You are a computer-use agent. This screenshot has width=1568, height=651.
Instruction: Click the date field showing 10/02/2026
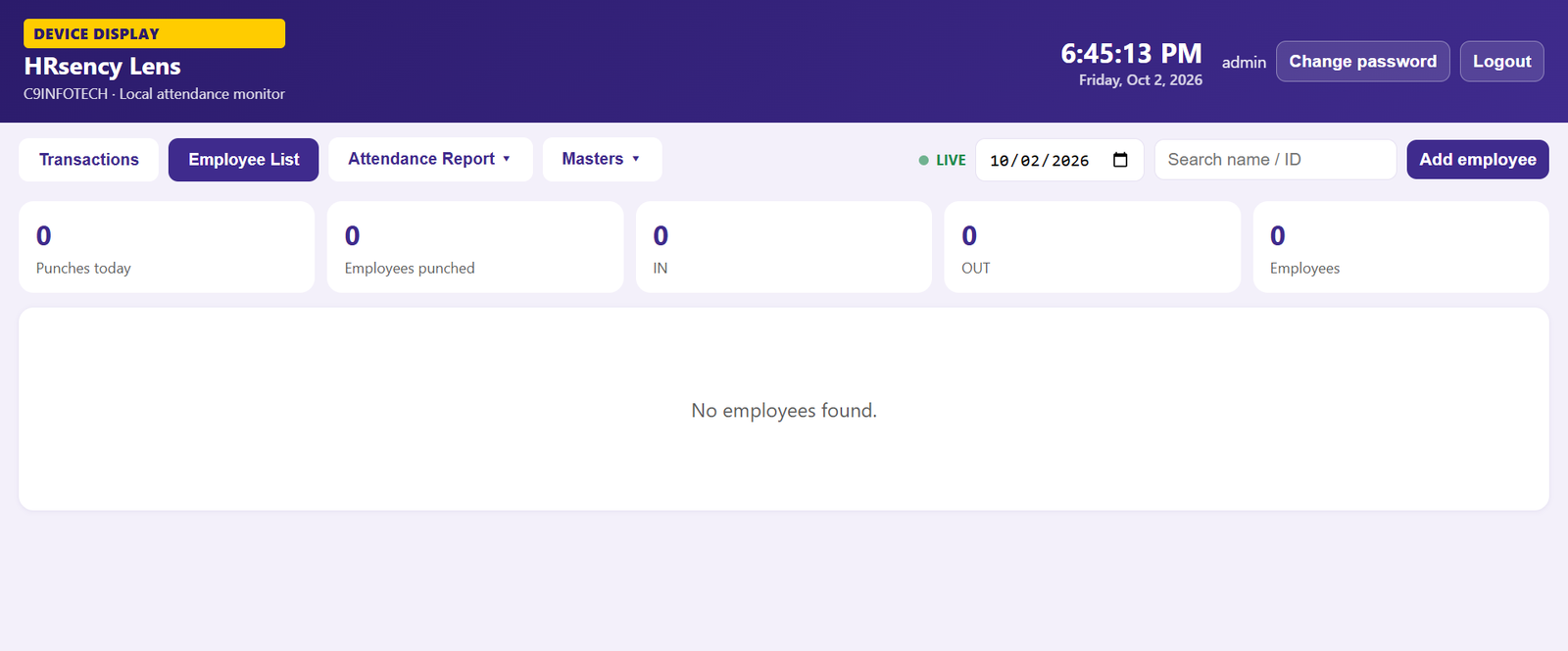click(x=1059, y=160)
